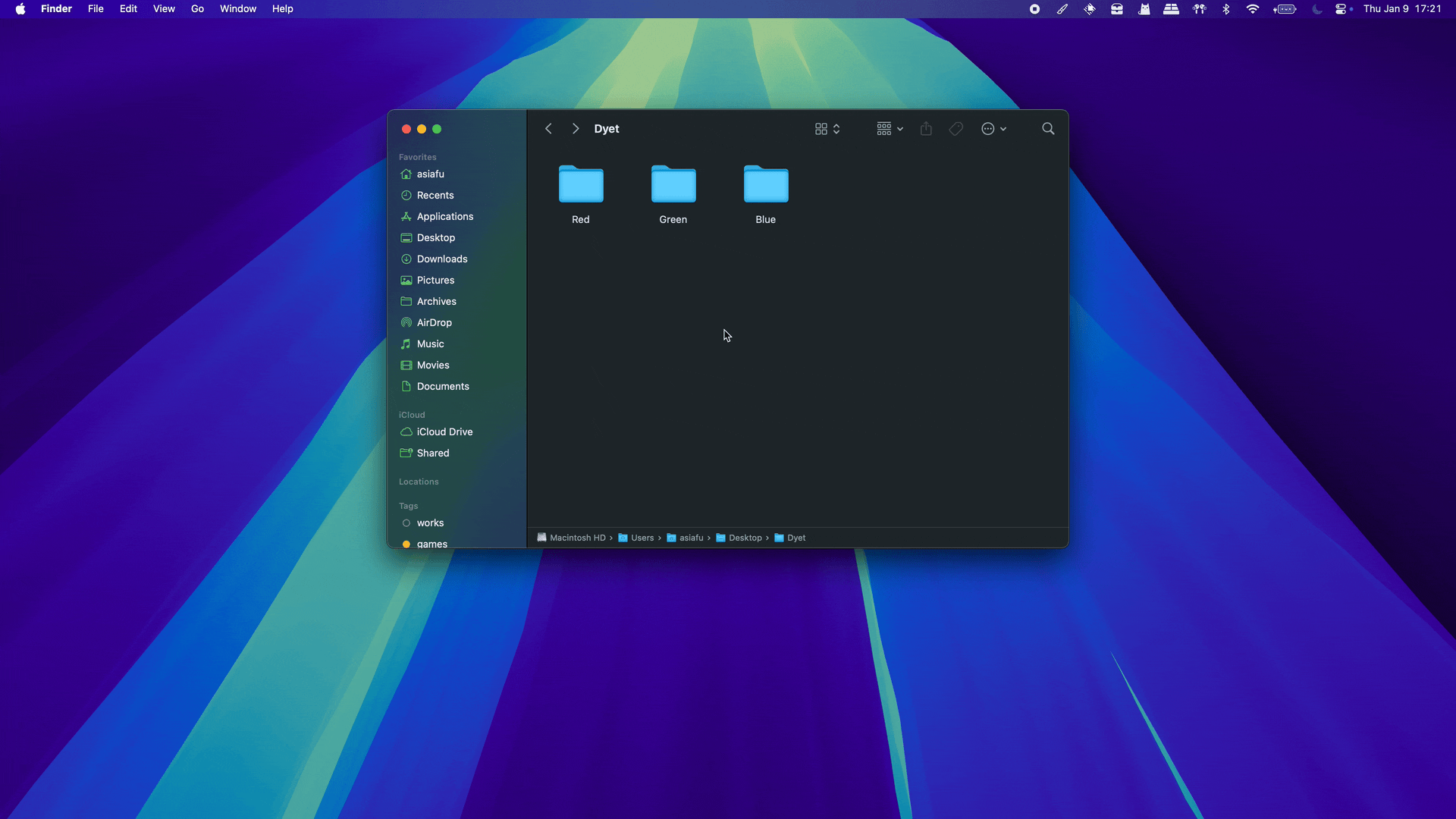The image size is (1456, 819).
Task: Click the Share icon in Finder toolbar
Action: [926, 129]
